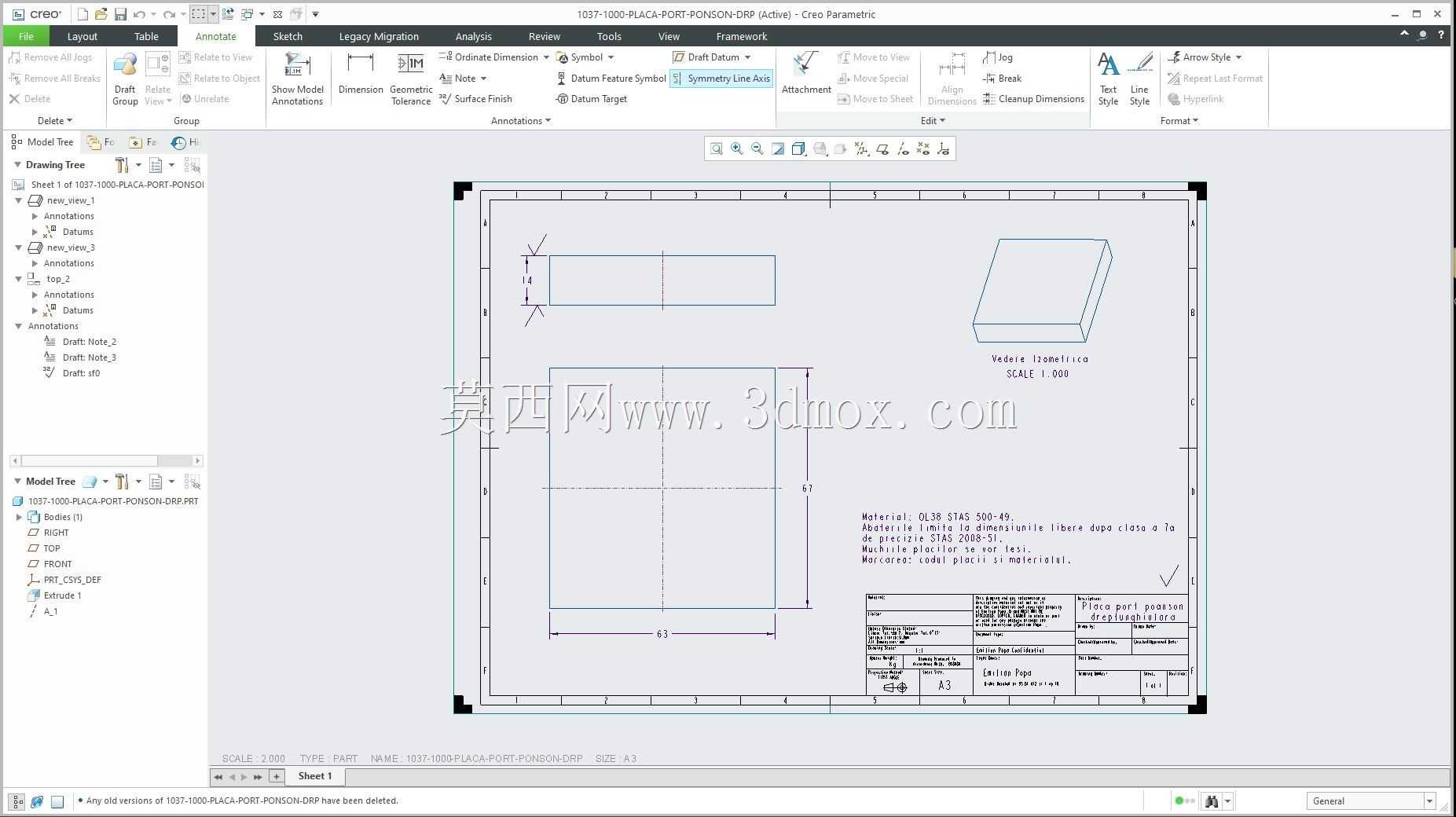Click the Surface Finish tool
Screen dimensions: 1456x817
475,99
